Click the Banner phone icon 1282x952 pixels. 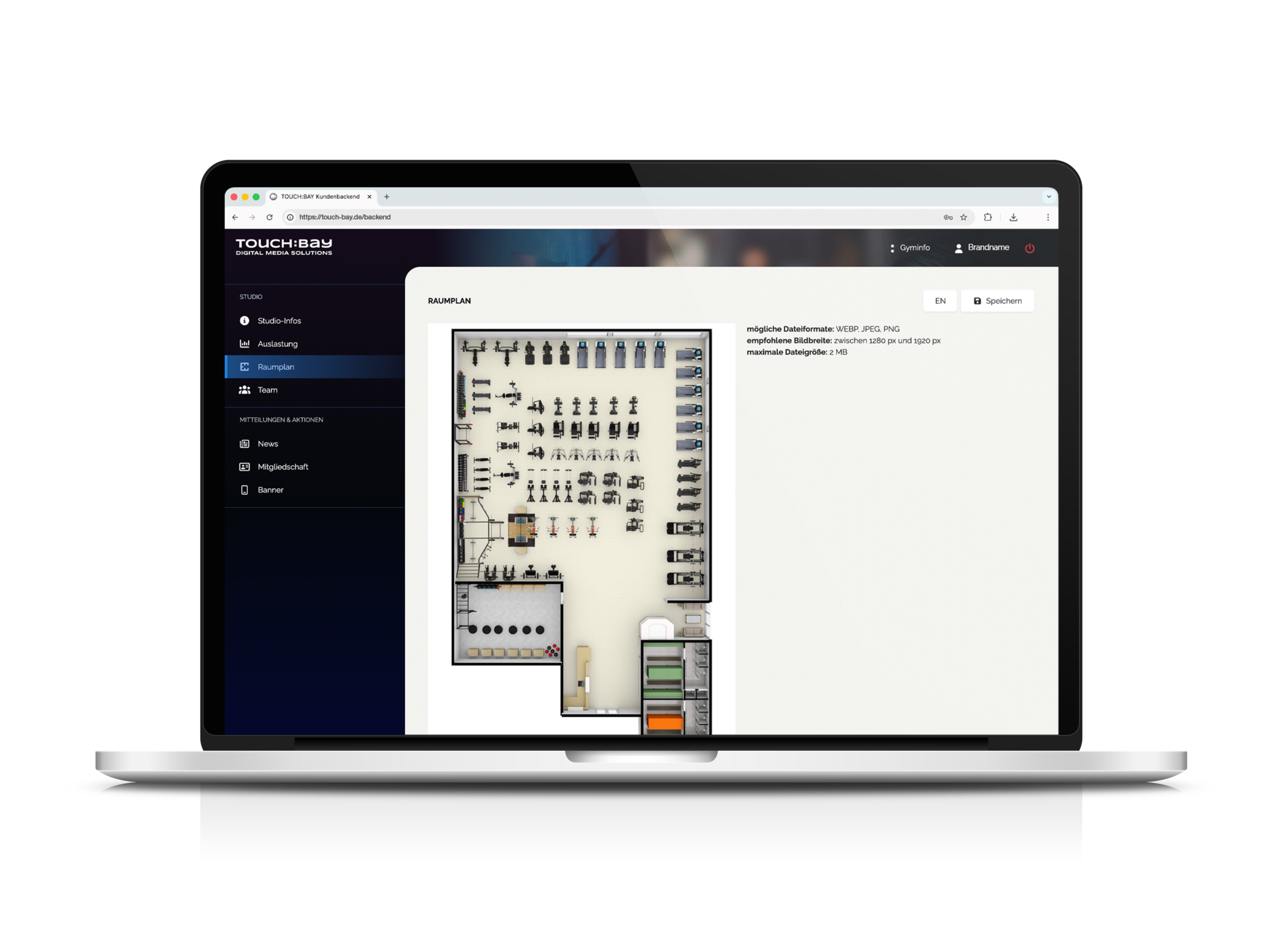(x=244, y=490)
